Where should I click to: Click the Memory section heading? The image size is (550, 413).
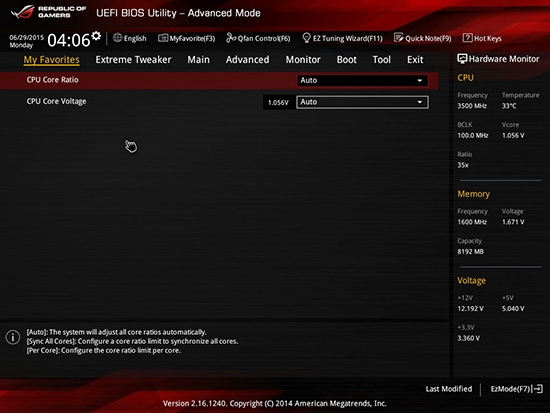click(x=474, y=194)
